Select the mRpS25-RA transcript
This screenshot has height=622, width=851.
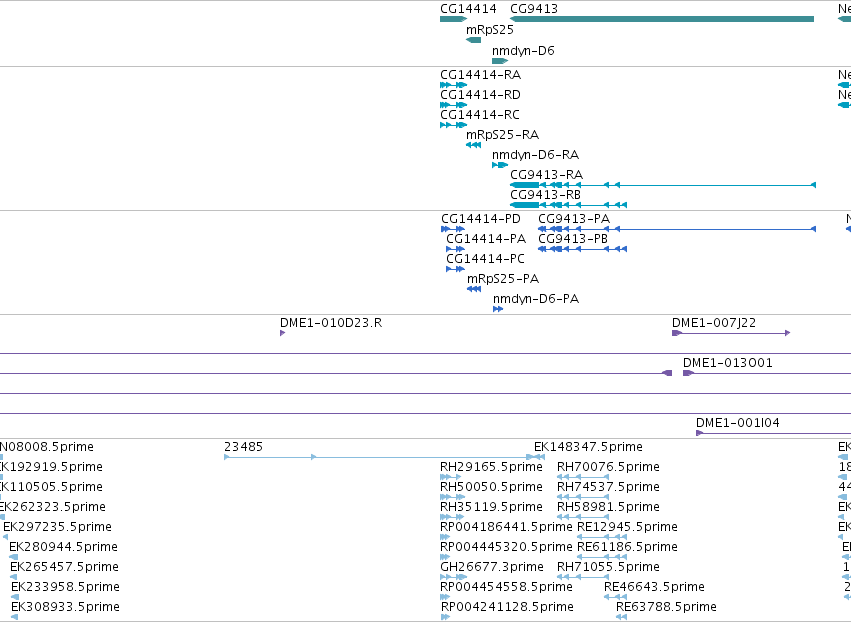473,145
